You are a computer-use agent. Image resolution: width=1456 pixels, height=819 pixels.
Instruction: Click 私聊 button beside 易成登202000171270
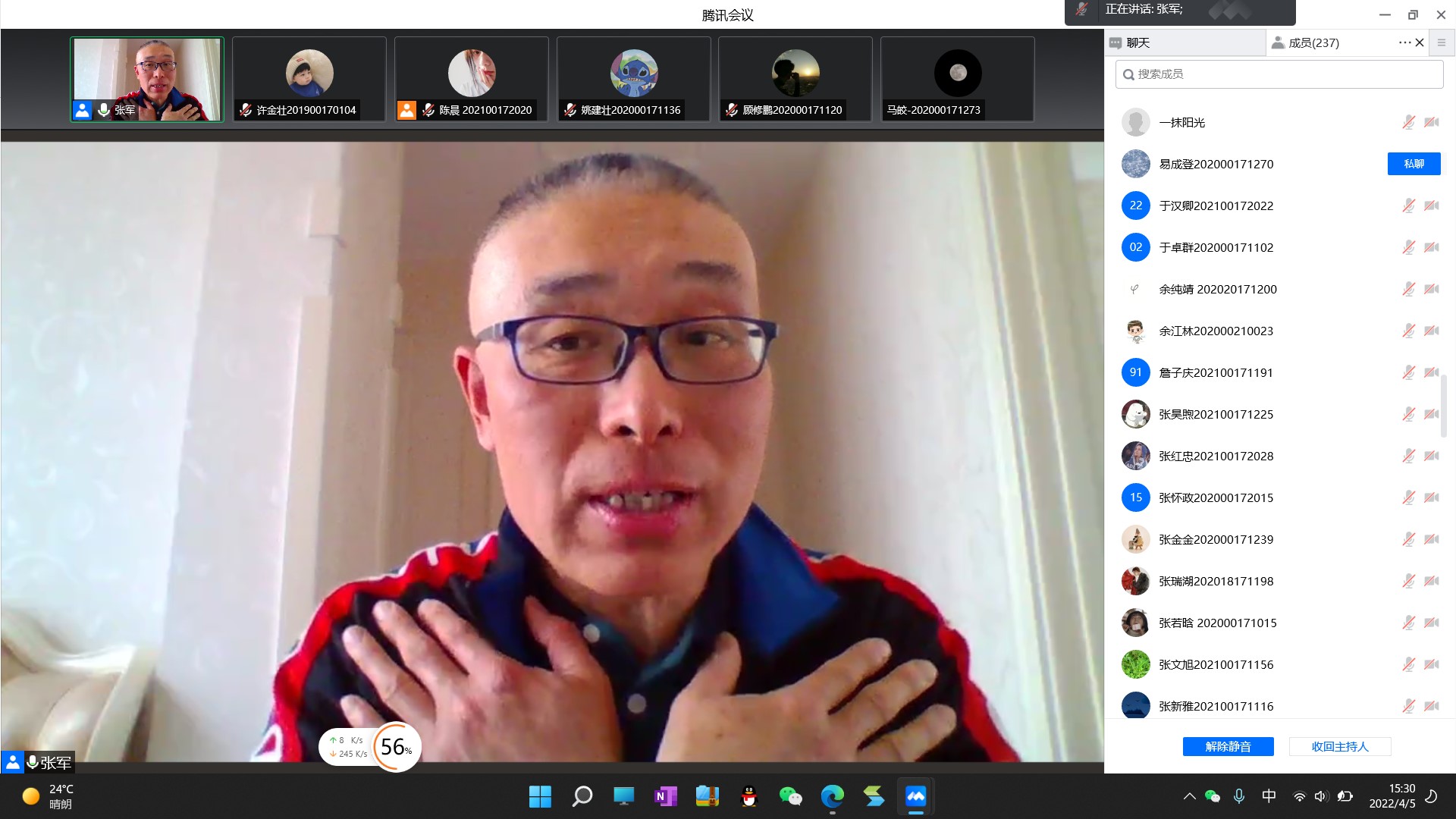pos(1414,164)
